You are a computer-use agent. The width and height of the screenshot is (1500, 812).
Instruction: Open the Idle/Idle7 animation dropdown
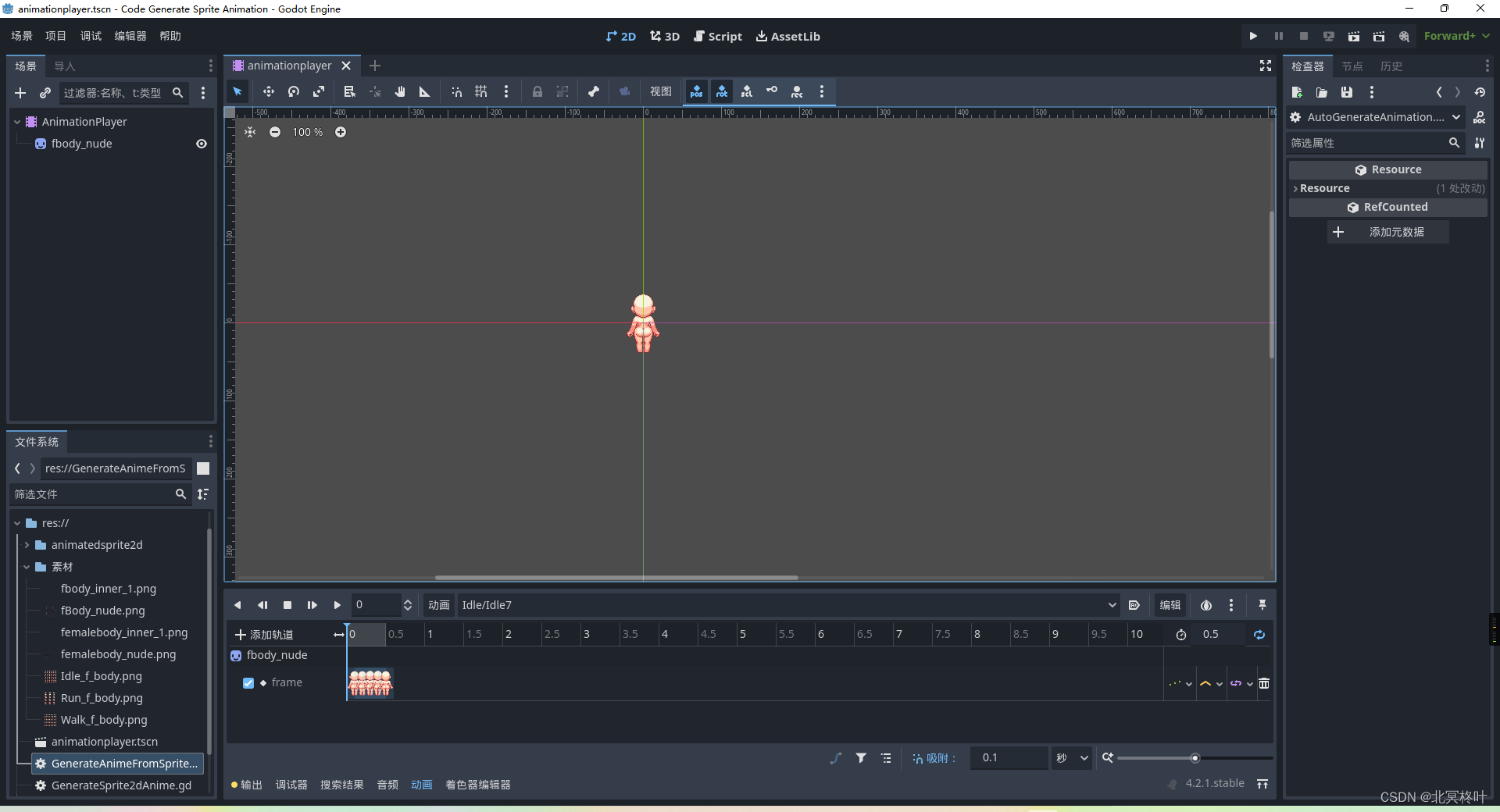pos(1111,605)
